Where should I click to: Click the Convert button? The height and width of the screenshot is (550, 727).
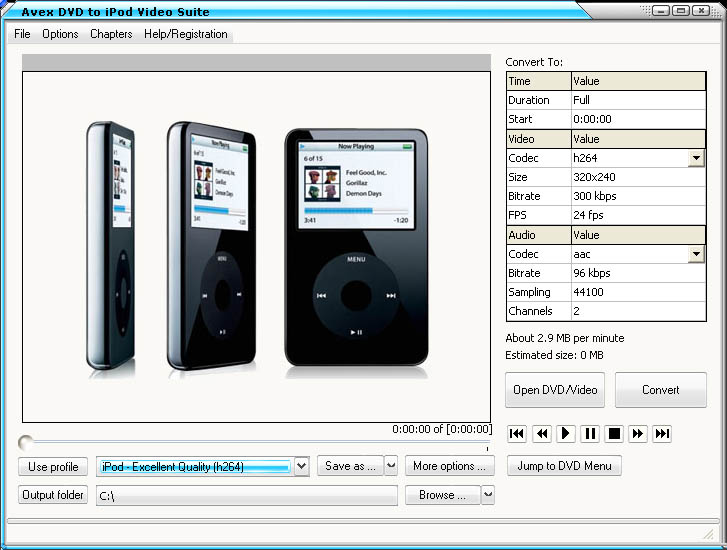pos(661,390)
